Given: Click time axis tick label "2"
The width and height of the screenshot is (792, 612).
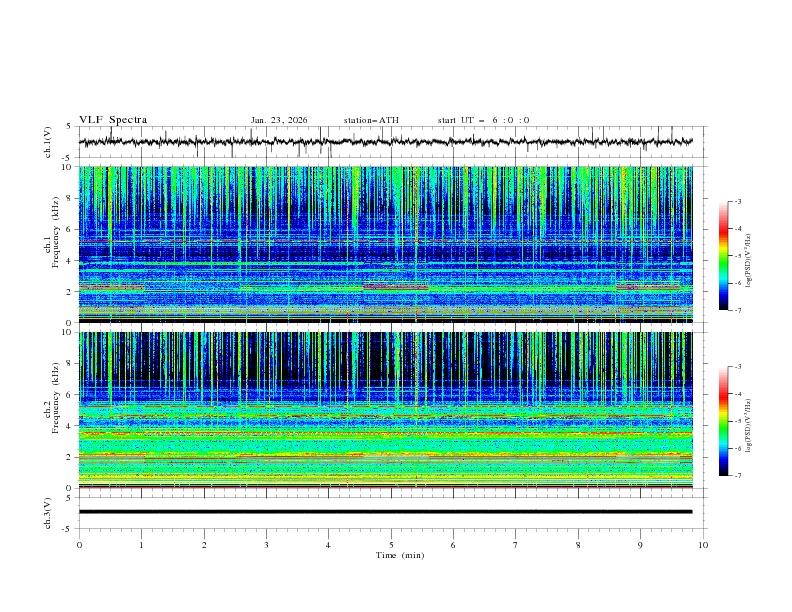Looking at the screenshot, I should (204, 545).
